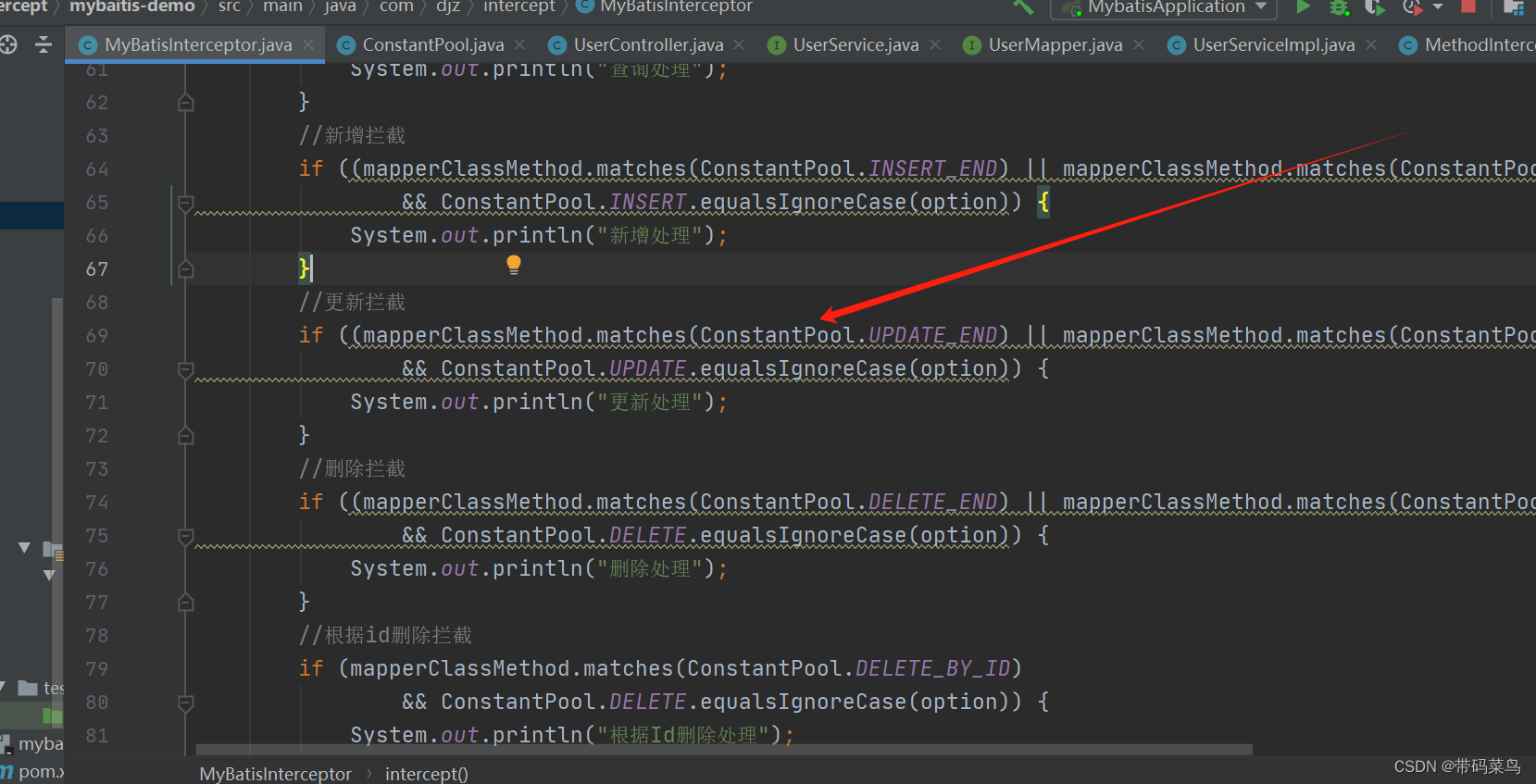Click the MyBatisInterceptor class icon in breadcrumb
The width and height of the screenshot is (1536, 784).
coord(585,6)
